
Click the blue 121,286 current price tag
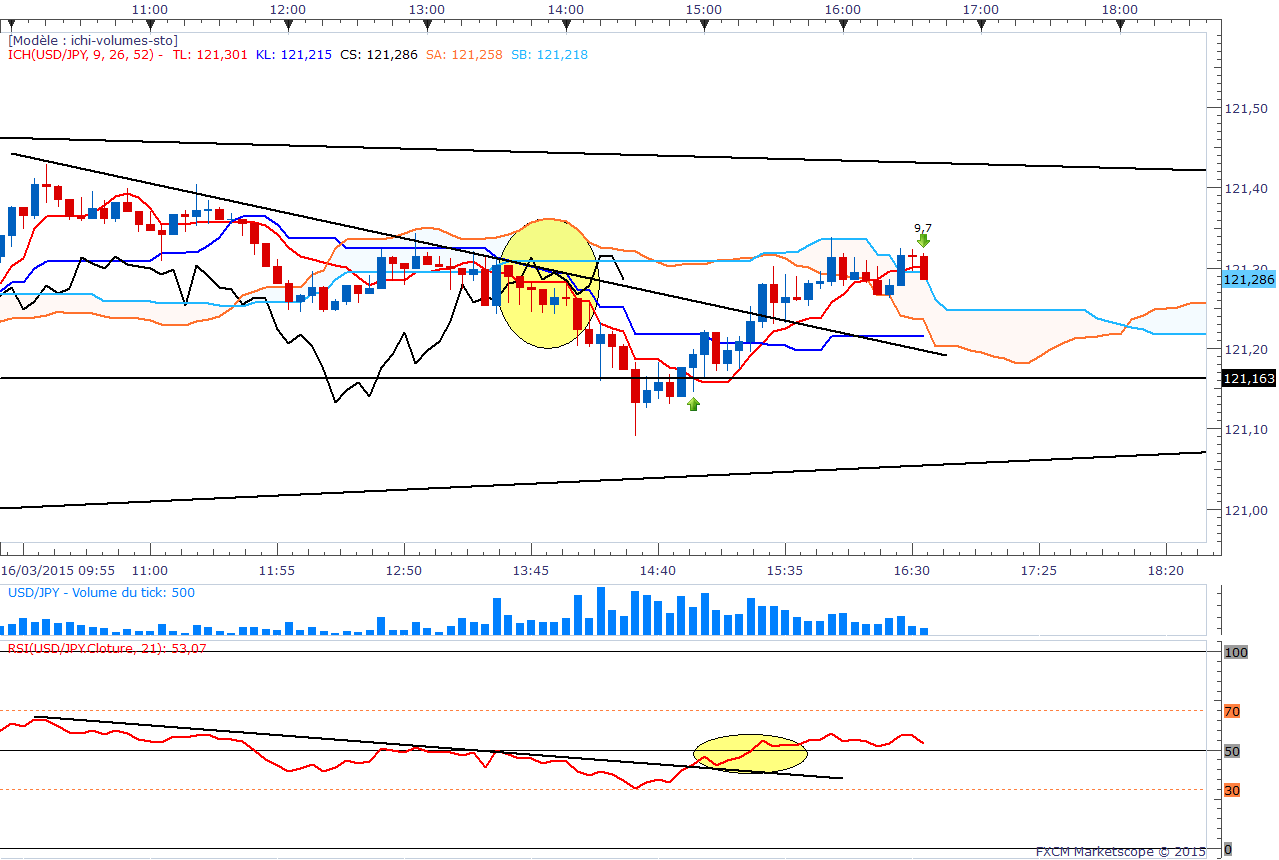(1247, 281)
